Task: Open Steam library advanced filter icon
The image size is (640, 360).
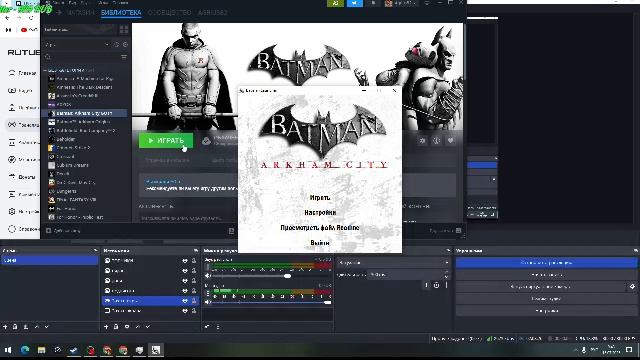Action: [x=124, y=57]
